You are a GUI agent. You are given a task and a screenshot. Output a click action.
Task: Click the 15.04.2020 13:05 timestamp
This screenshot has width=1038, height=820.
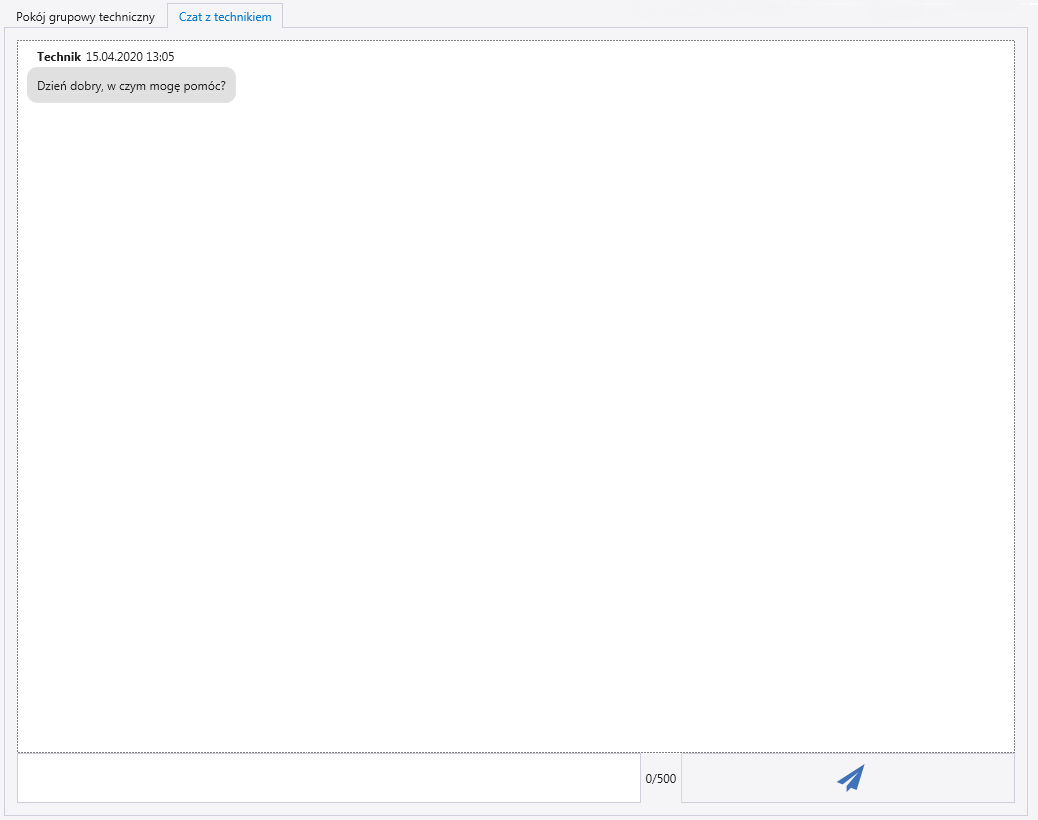[x=130, y=57]
